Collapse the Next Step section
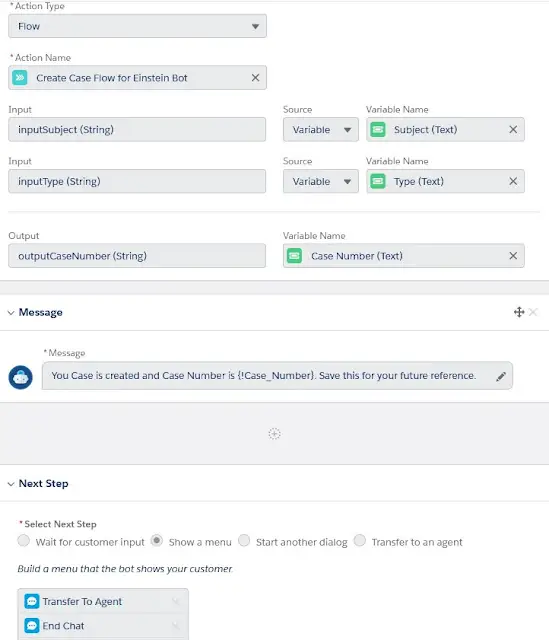Viewport: 549px width, 640px height. (x=11, y=484)
